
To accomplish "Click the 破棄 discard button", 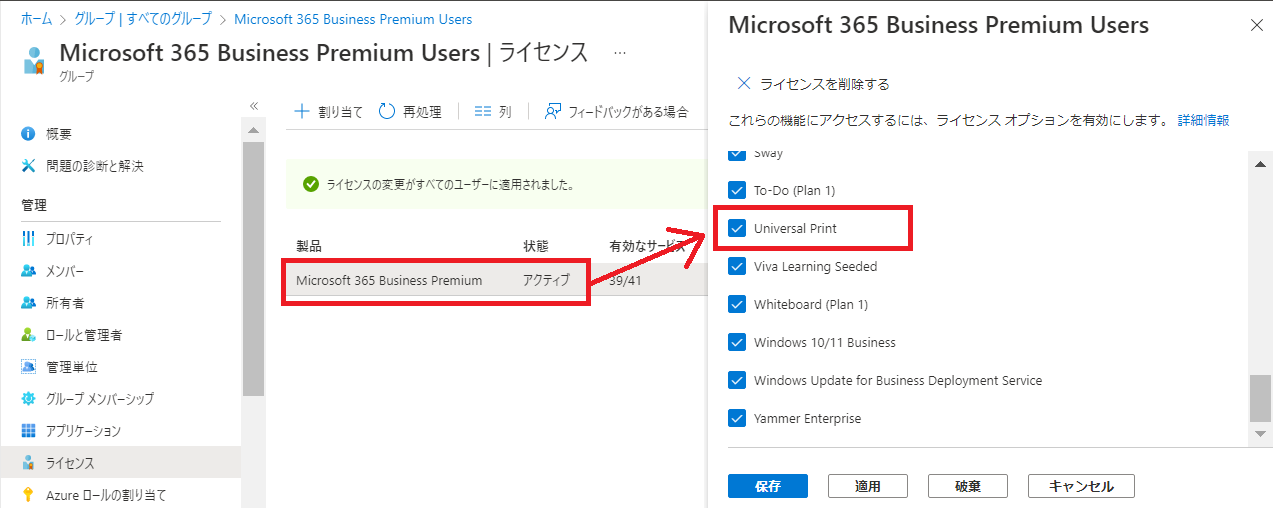I will click(x=968, y=486).
